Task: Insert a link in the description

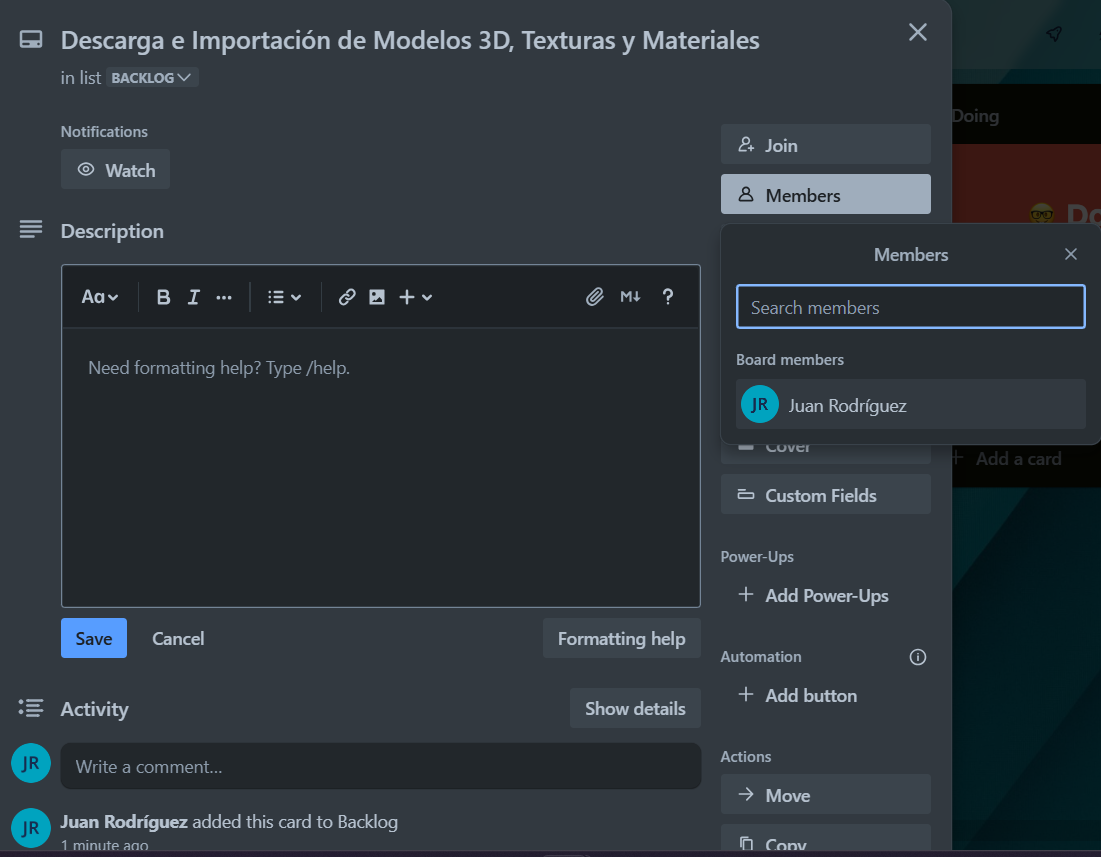Action: coord(346,296)
